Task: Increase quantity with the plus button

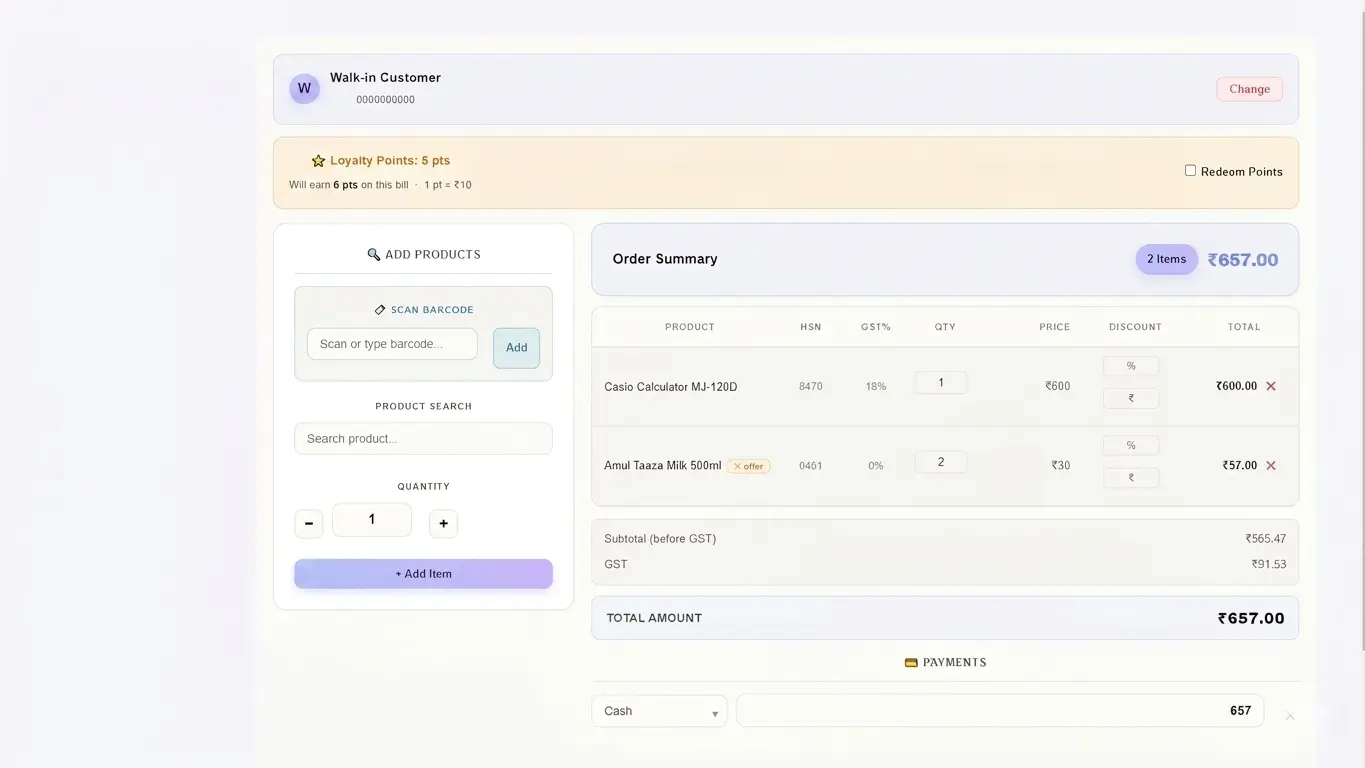Action: pos(443,524)
